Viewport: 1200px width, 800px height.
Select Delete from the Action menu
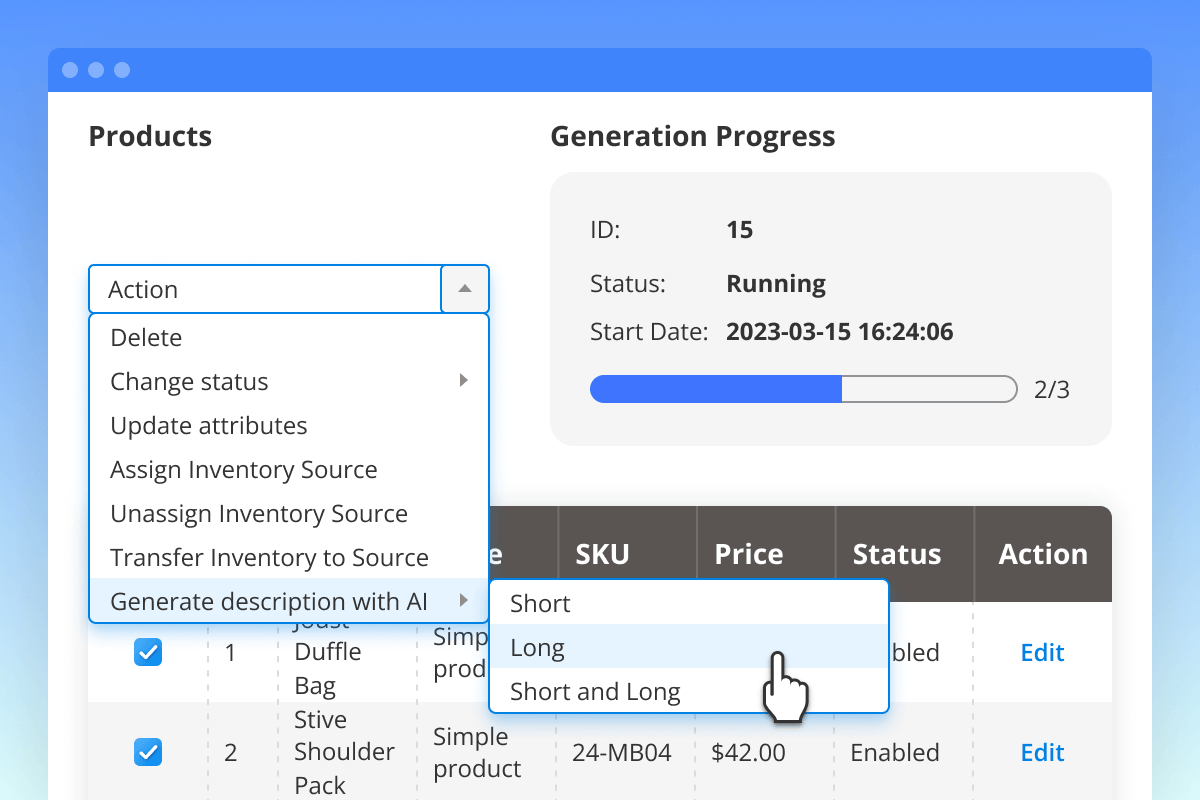(x=146, y=338)
